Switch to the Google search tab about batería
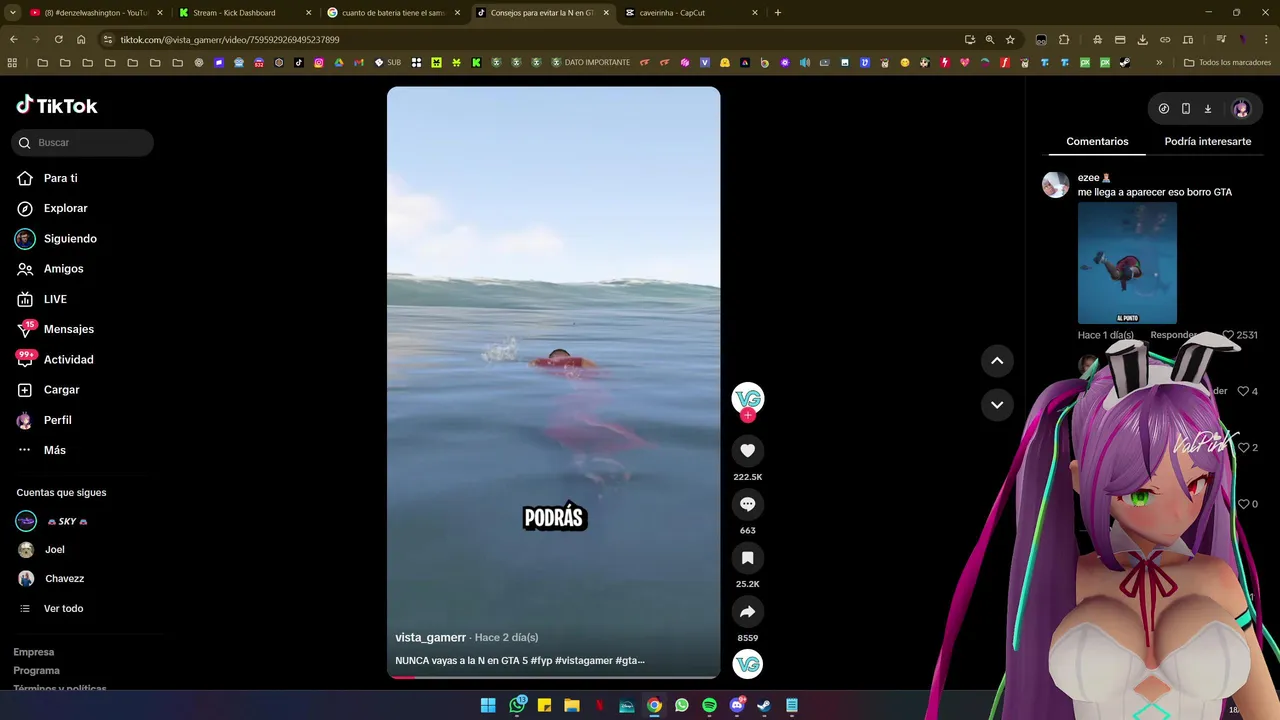This screenshot has width=1280, height=720. click(394, 13)
